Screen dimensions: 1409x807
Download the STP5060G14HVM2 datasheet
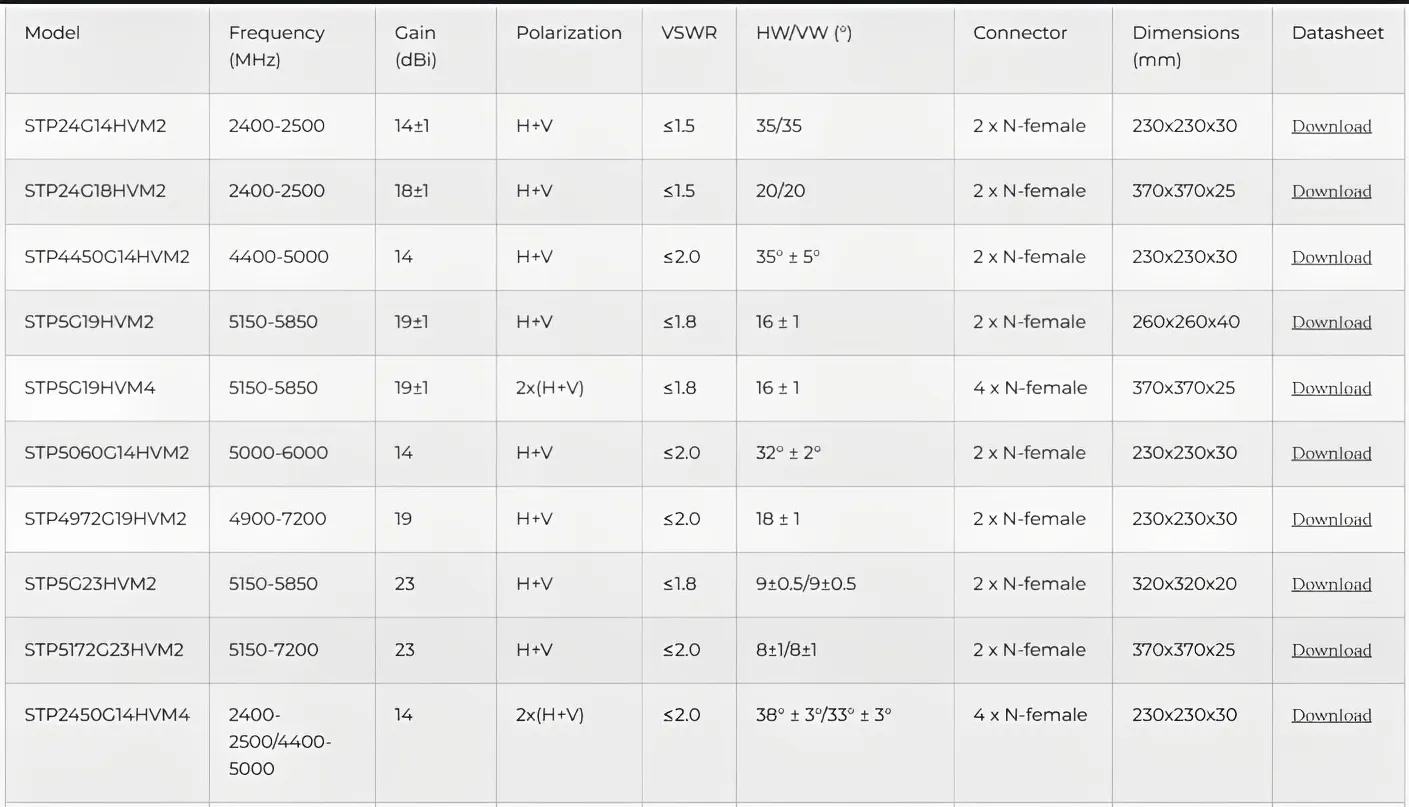1331,453
